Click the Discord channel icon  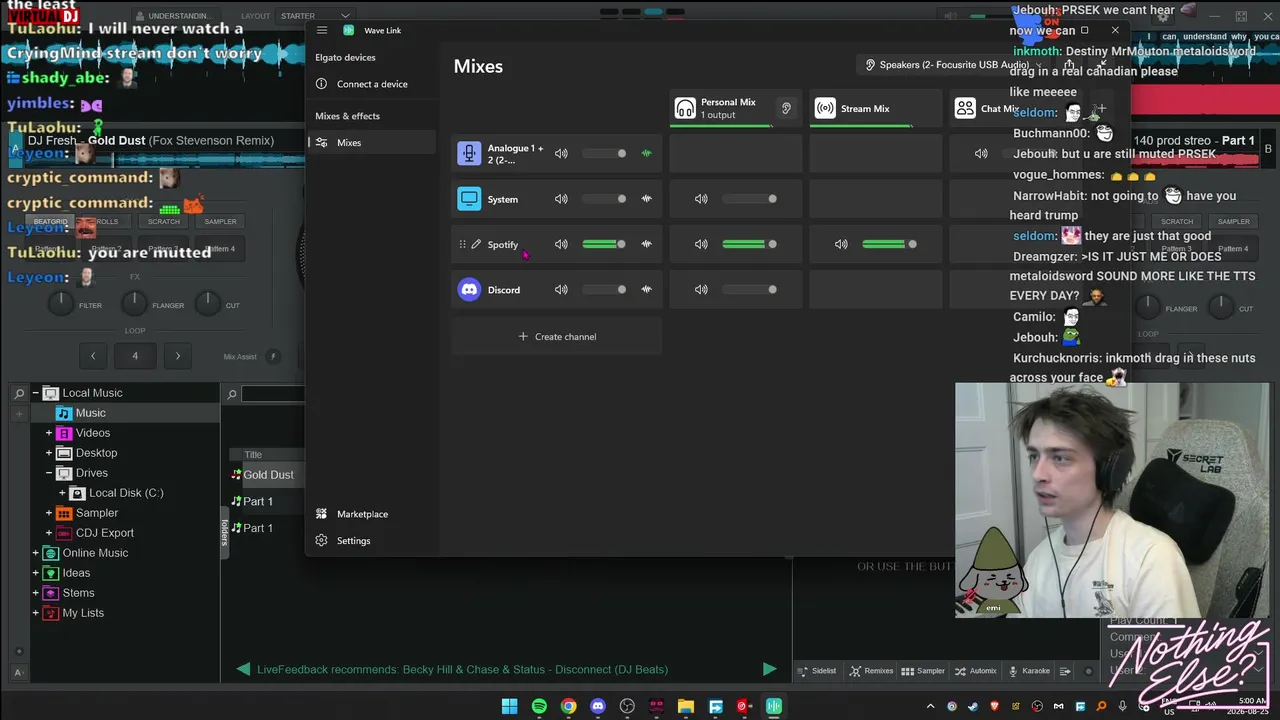pos(469,290)
